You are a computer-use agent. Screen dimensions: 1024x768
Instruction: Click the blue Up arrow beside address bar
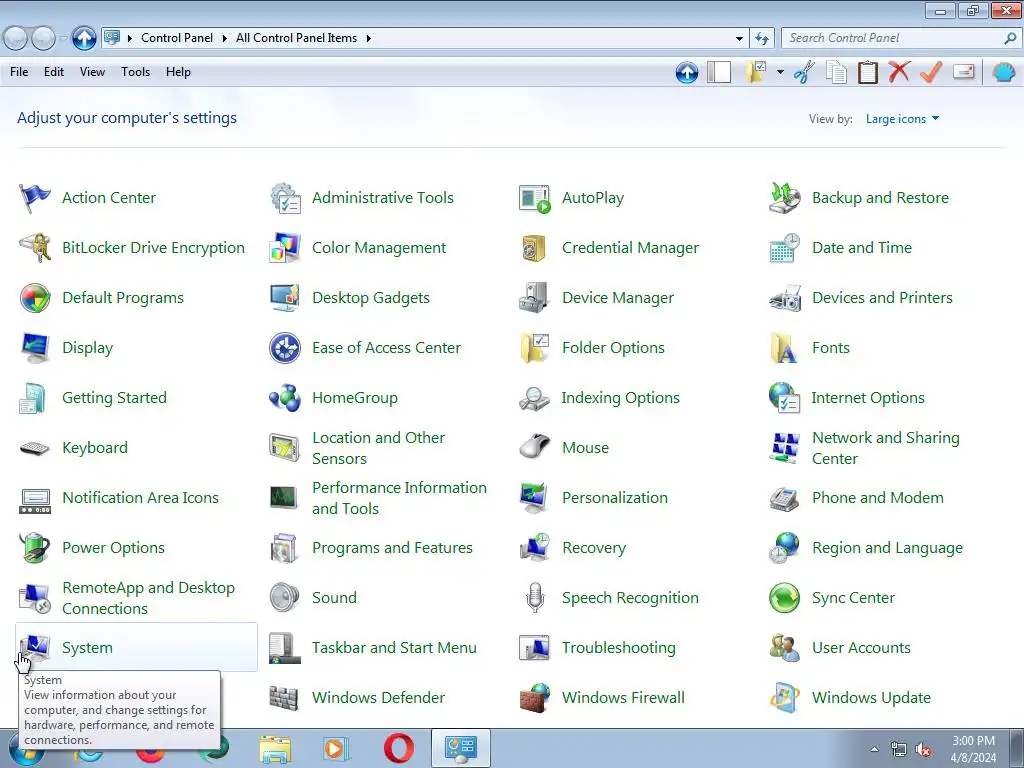click(x=84, y=39)
